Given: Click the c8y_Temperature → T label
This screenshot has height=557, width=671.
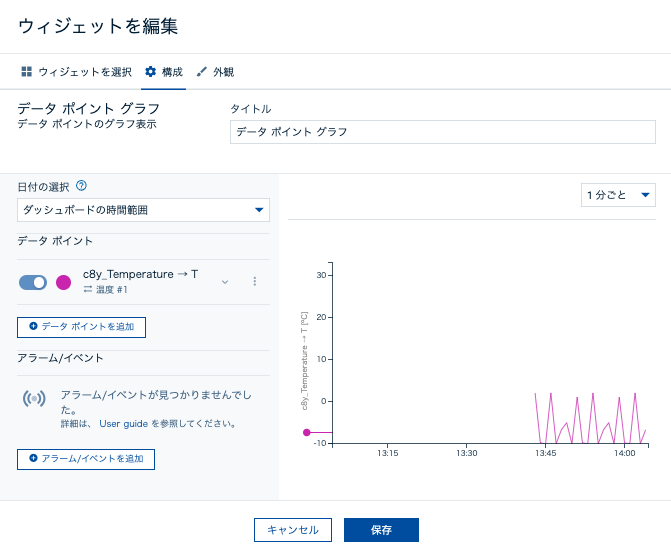Looking at the screenshot, I should click(x=140, y=274).
